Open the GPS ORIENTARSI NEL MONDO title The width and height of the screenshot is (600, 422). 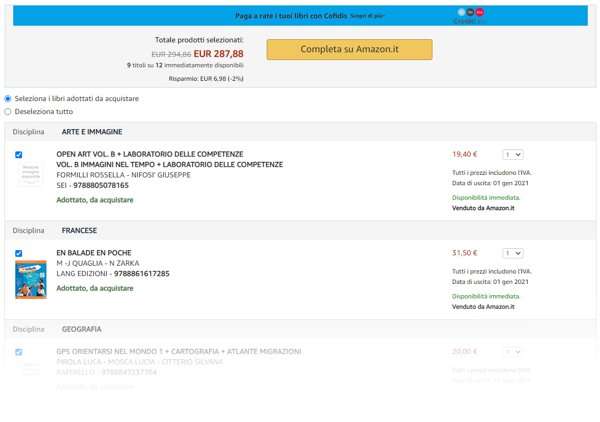pyautogui.click(x=179, y=352)
